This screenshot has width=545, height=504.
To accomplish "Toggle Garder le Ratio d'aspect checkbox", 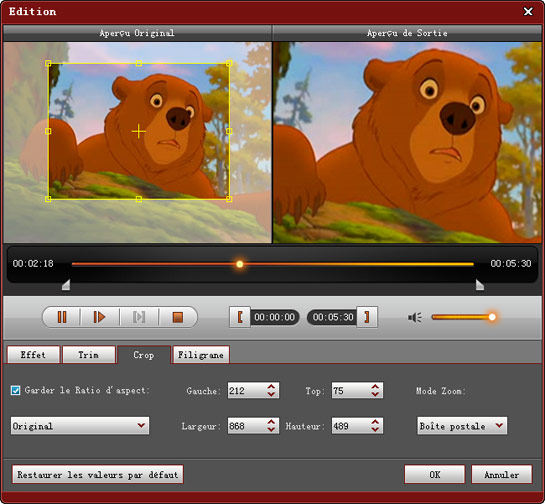I will 15,390.
